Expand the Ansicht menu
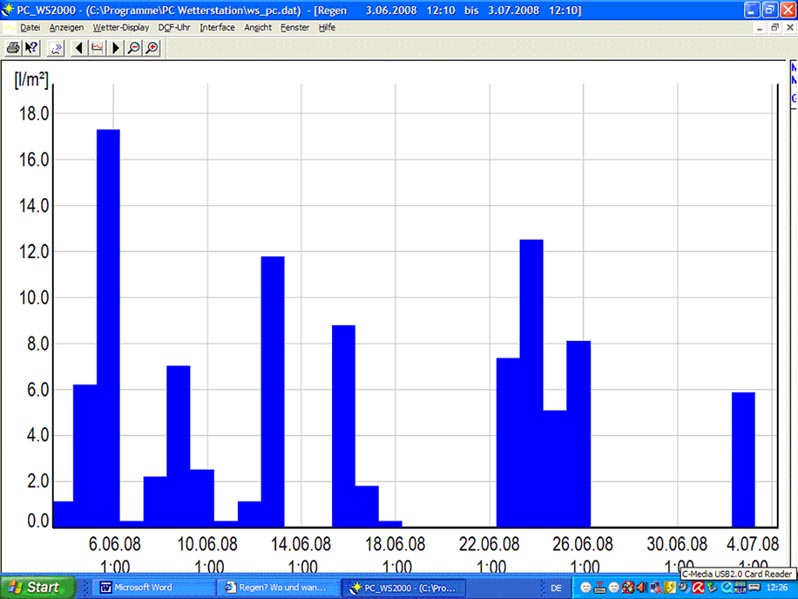The image size is (798, 599). 258,27
